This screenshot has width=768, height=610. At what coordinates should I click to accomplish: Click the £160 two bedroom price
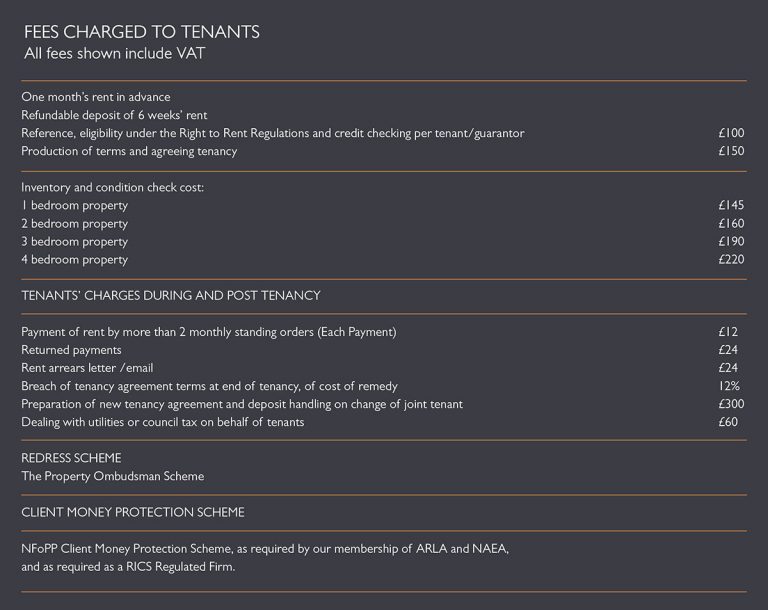pyautogui.click(x=731, y=223)
